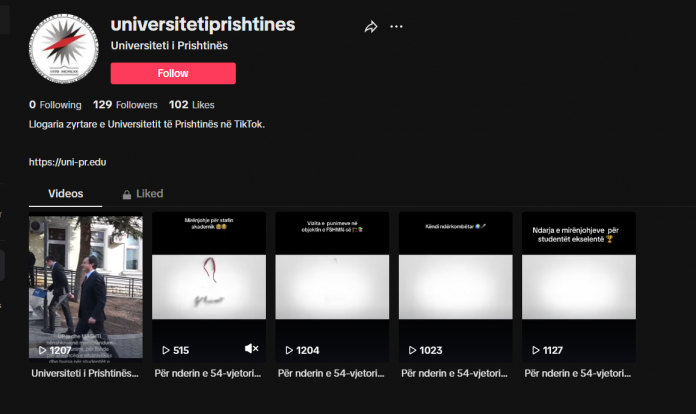Click the caption under the 1204-play video
Viewport: 696px width, 414px height.
331,373
